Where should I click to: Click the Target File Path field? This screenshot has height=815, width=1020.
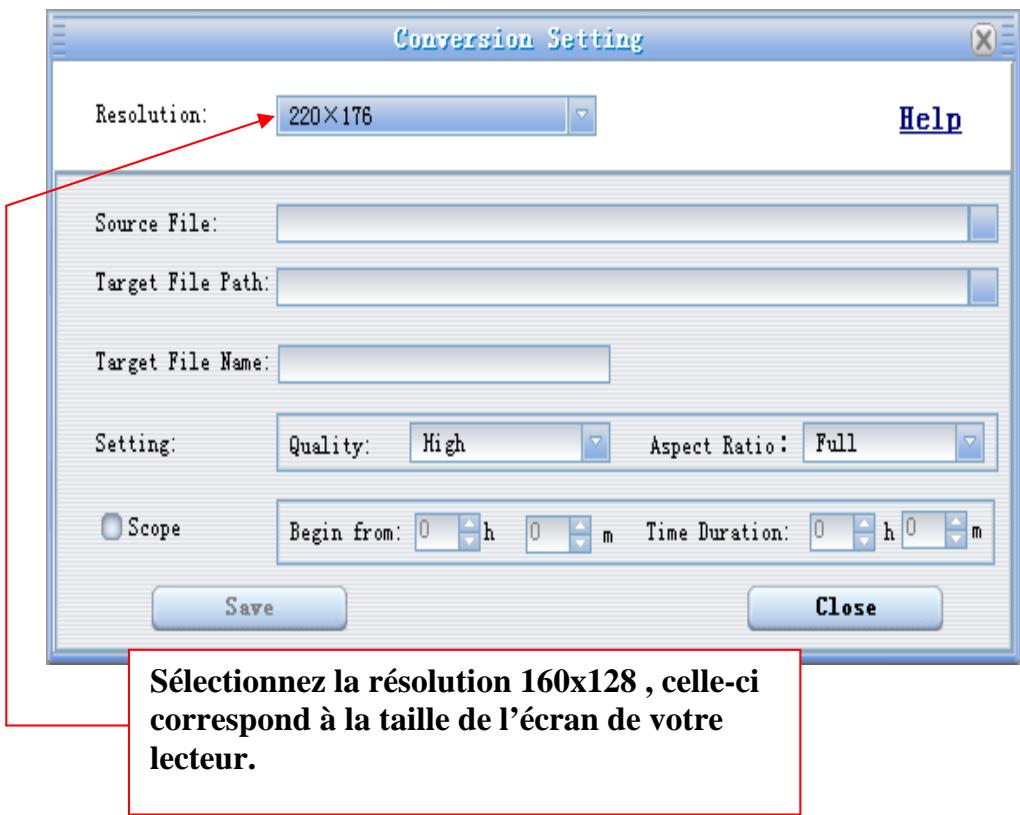click(x=623, y=286)
